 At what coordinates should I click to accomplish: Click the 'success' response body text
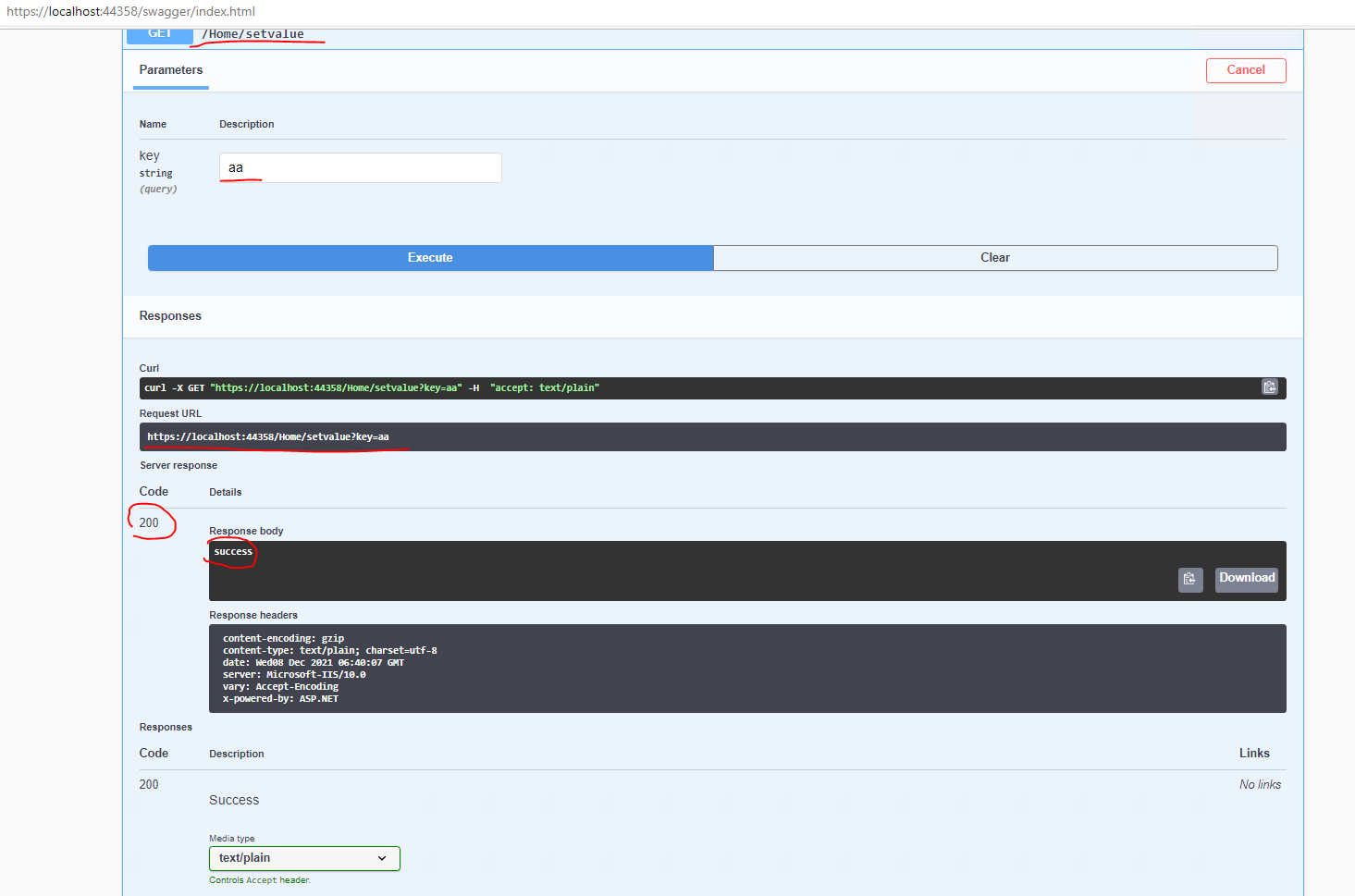coord(233,552)
